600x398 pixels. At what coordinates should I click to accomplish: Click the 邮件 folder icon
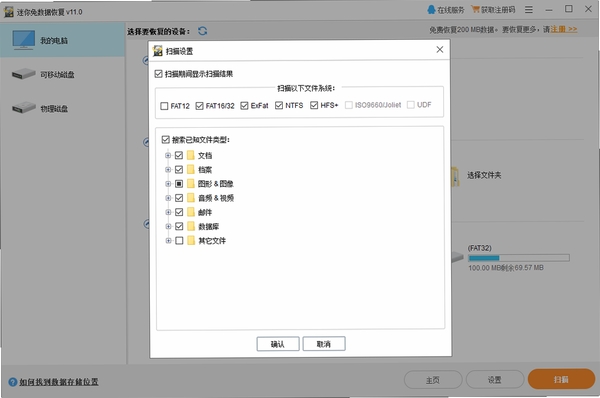(x=191, y=212)
